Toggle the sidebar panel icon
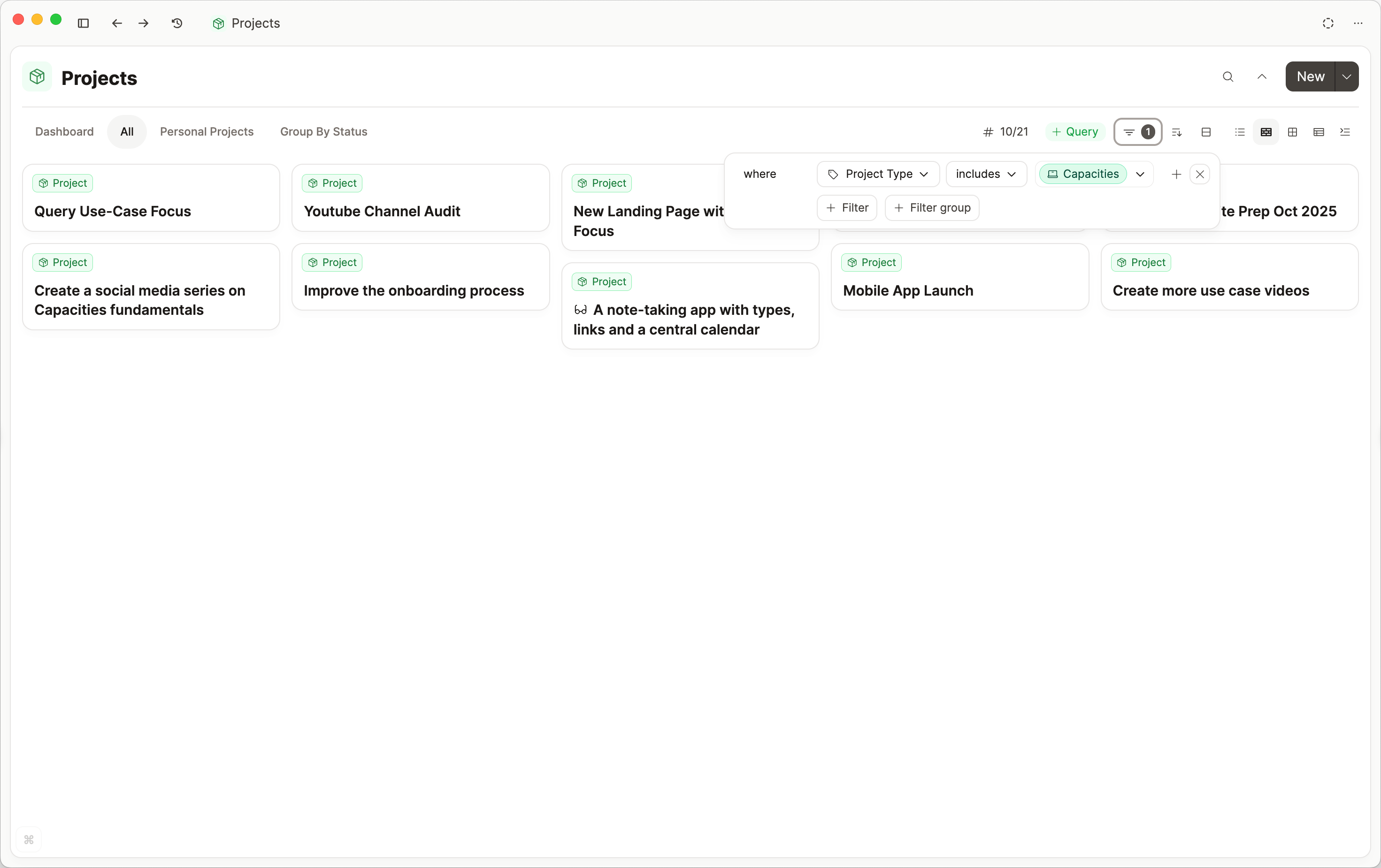1381x868 pixels. (83, 23)
